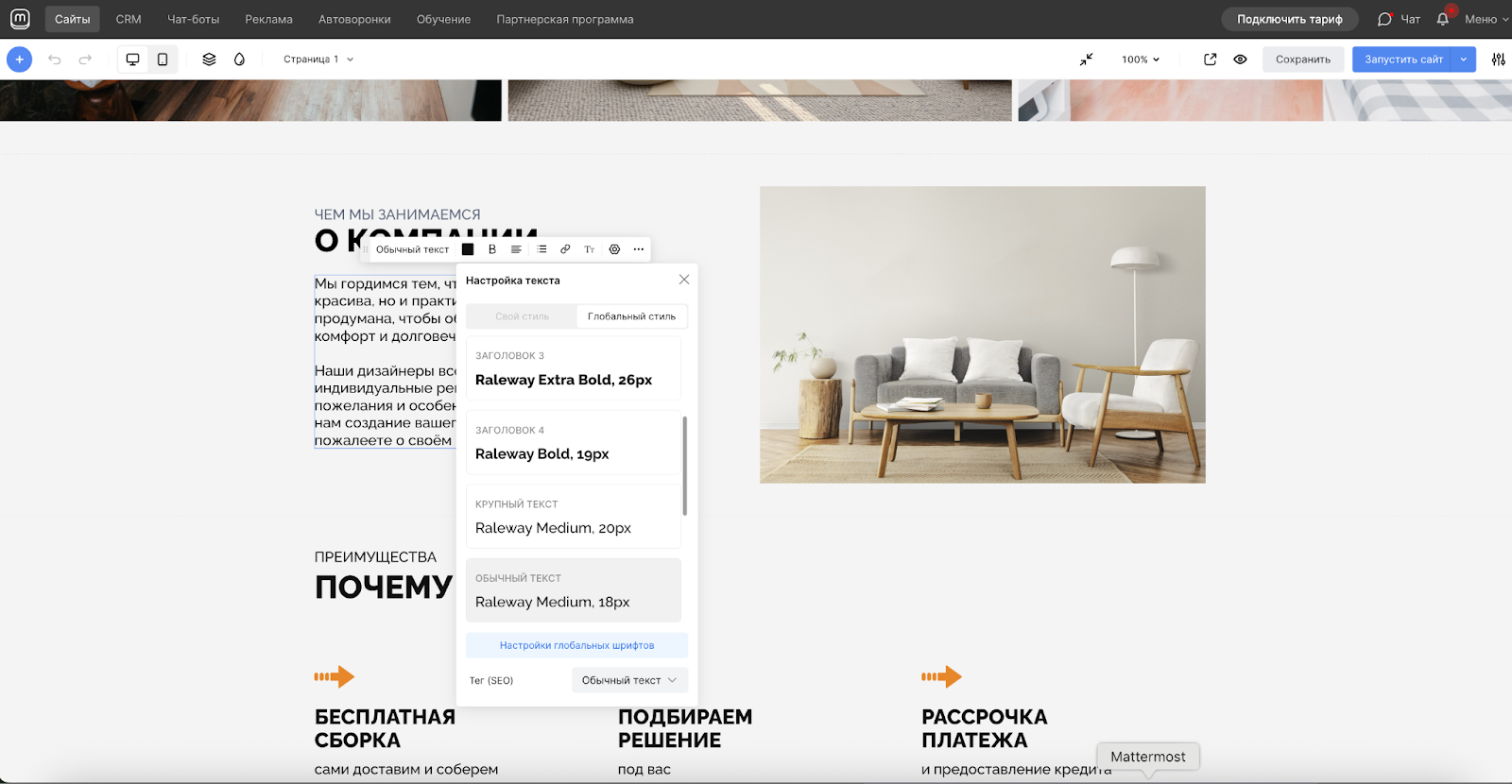This screenshot has width=1512, height=784.
Task: Open Партнерская программа section
Action: [x=565, y=19]
